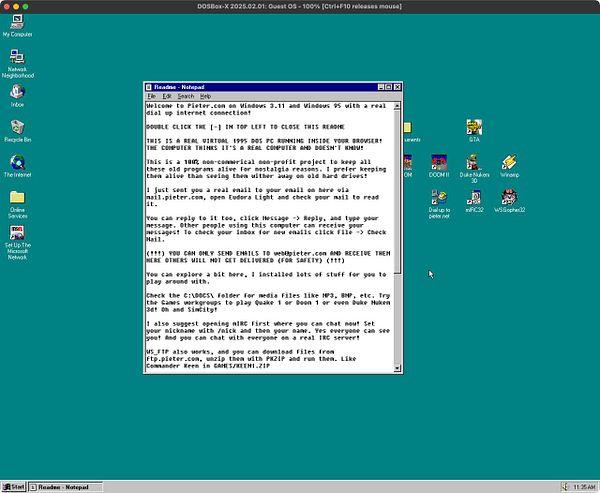Open the Search menu in Notepad
600x493 pixels.
[186, 96]
